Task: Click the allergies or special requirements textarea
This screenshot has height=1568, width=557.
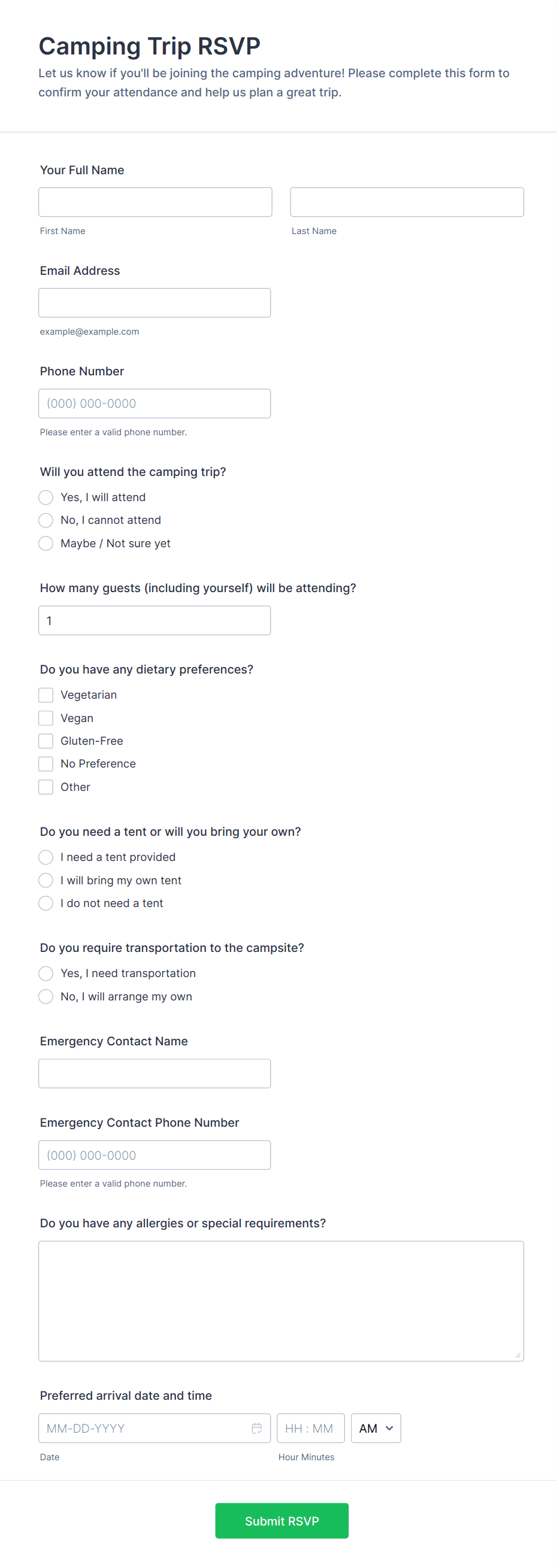Action: (x=281, y=1301)
